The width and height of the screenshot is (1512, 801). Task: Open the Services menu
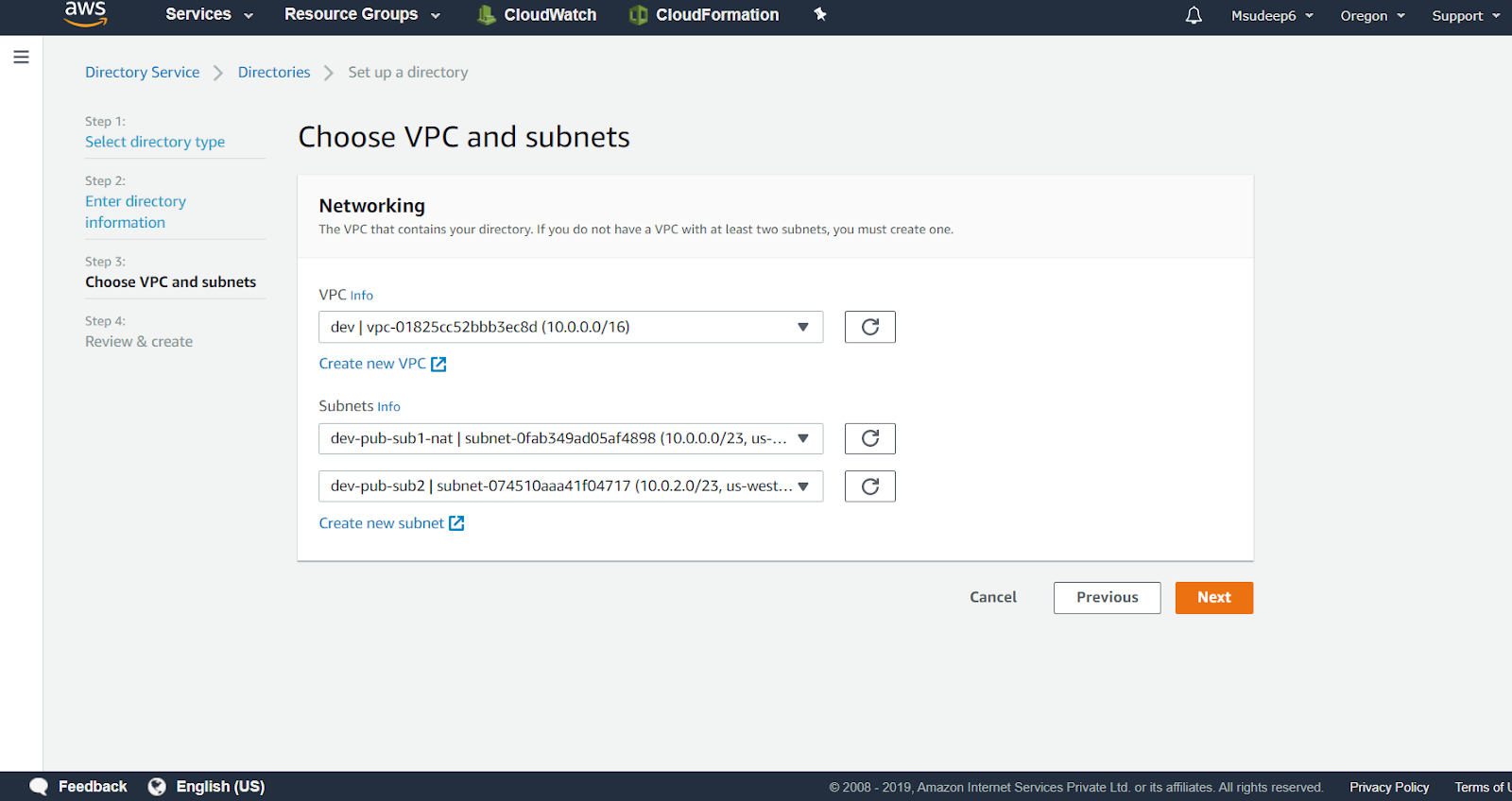tap(209, 14)
